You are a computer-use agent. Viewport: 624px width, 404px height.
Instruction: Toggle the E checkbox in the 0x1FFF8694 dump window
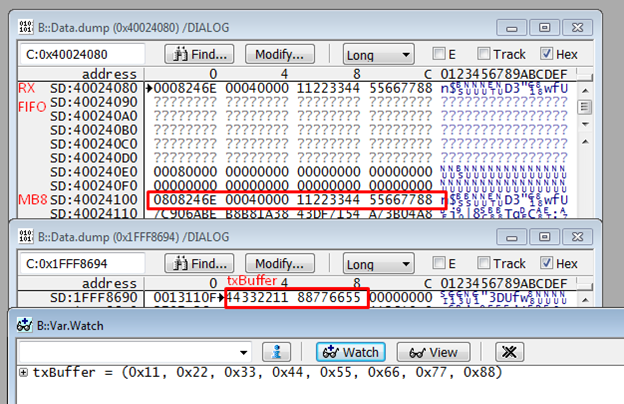(x=439, y=263)
